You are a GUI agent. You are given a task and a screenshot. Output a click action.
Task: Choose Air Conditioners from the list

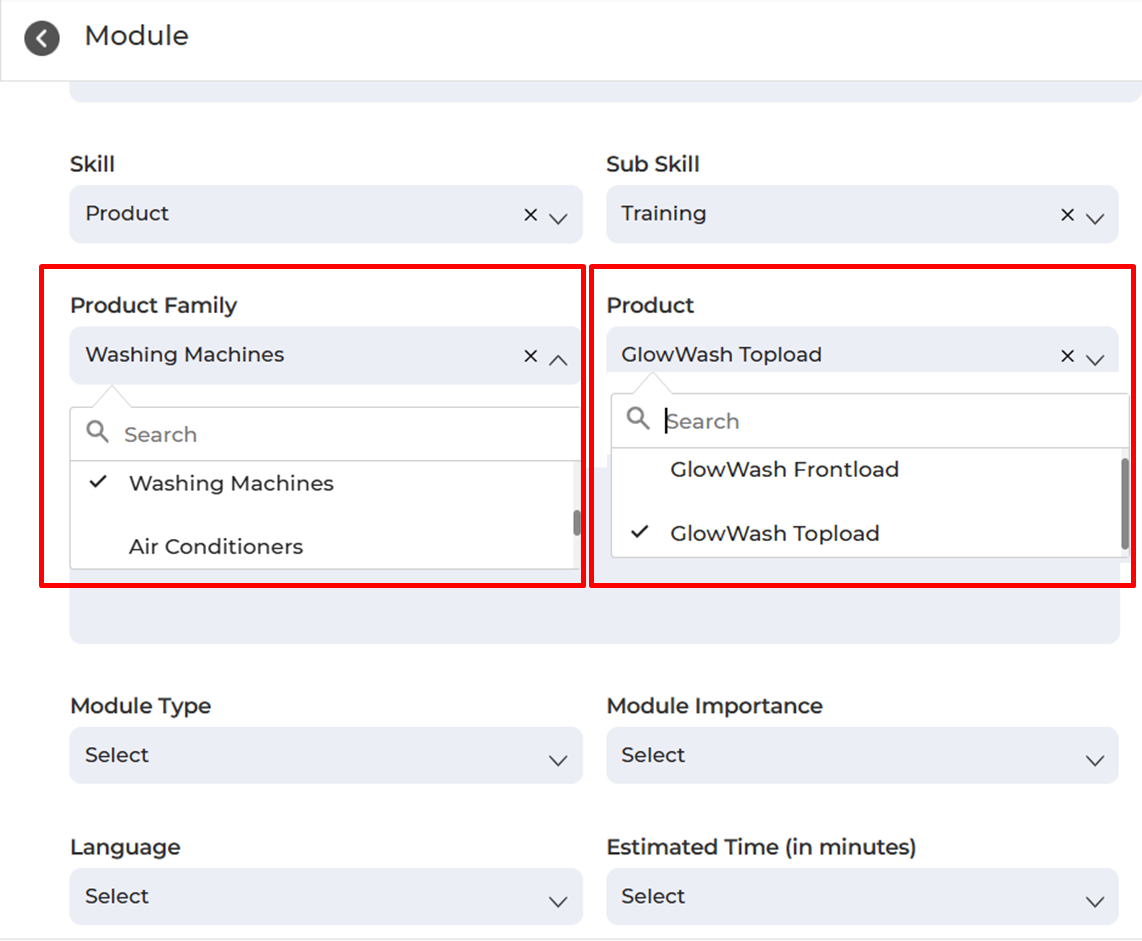click(216, 547)
